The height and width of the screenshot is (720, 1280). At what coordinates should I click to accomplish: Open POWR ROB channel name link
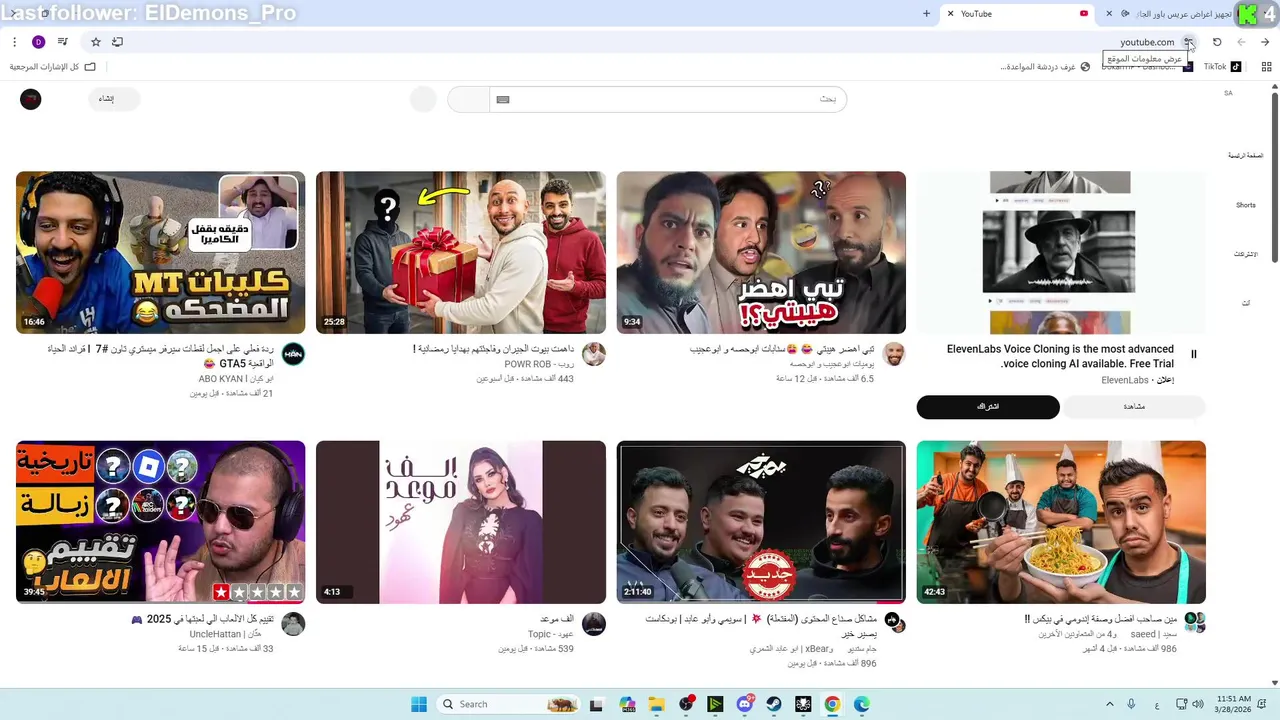(x=539, y=365)
